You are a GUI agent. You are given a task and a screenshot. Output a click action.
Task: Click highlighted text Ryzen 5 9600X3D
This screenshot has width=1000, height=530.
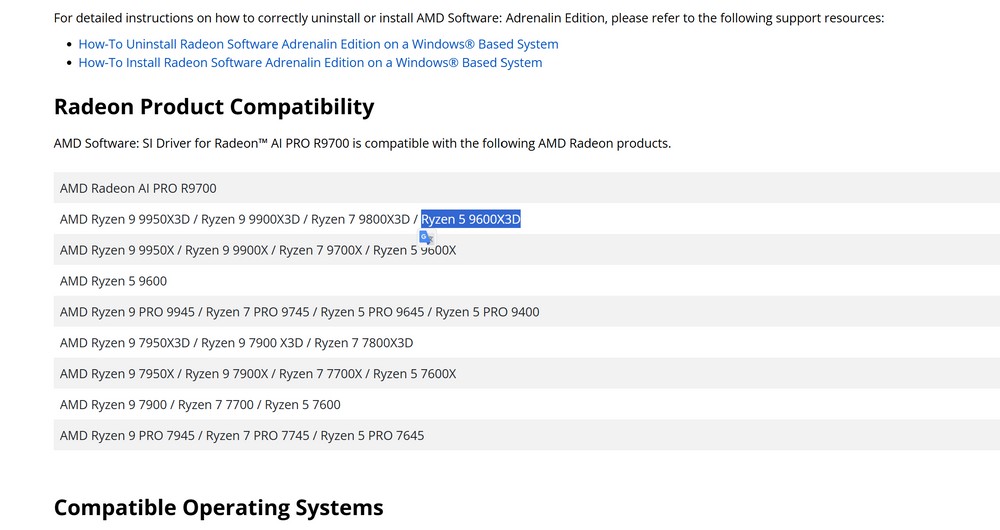pos(471,219)
